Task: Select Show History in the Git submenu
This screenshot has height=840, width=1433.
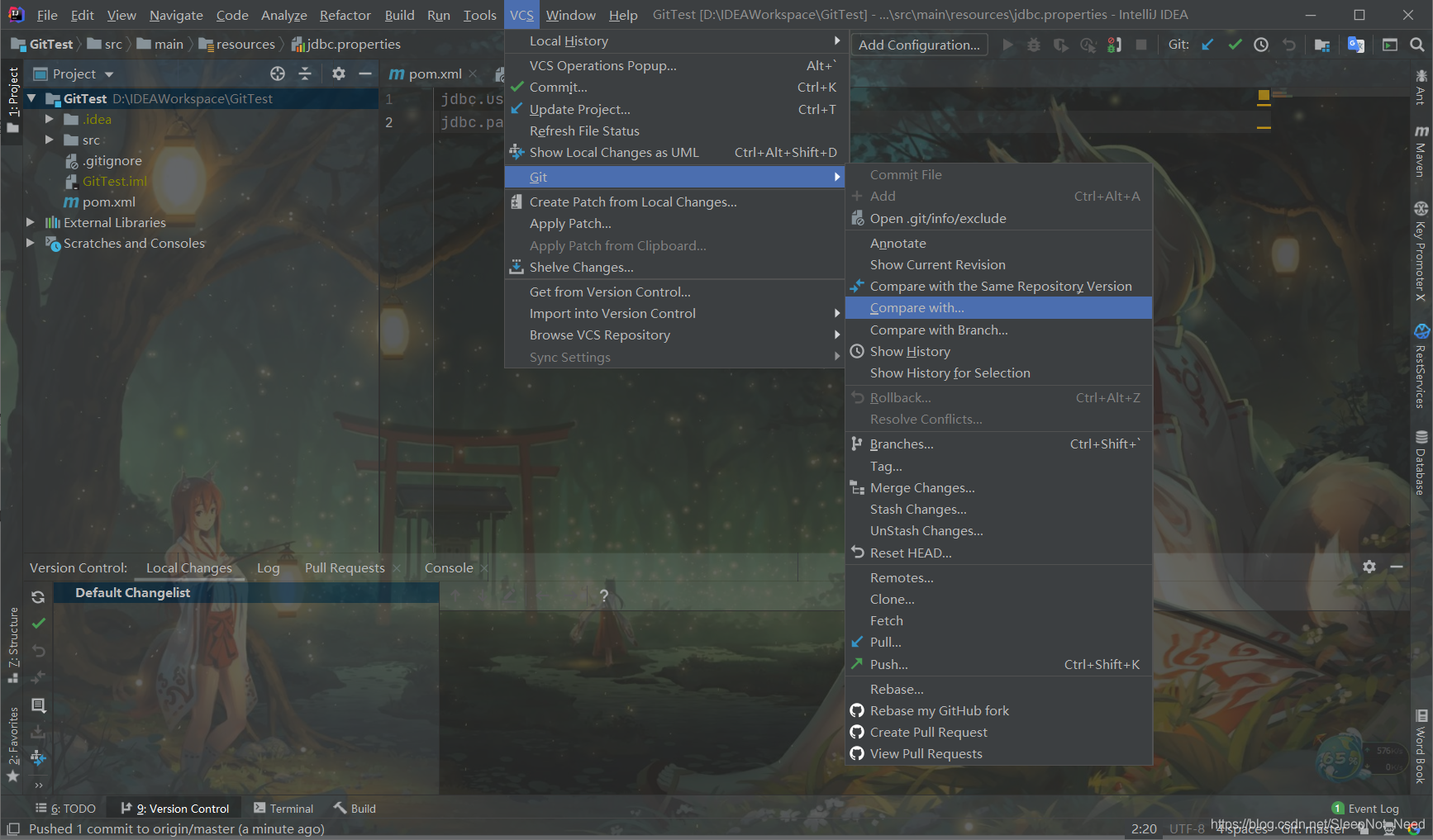Action: tap(998, 351)
